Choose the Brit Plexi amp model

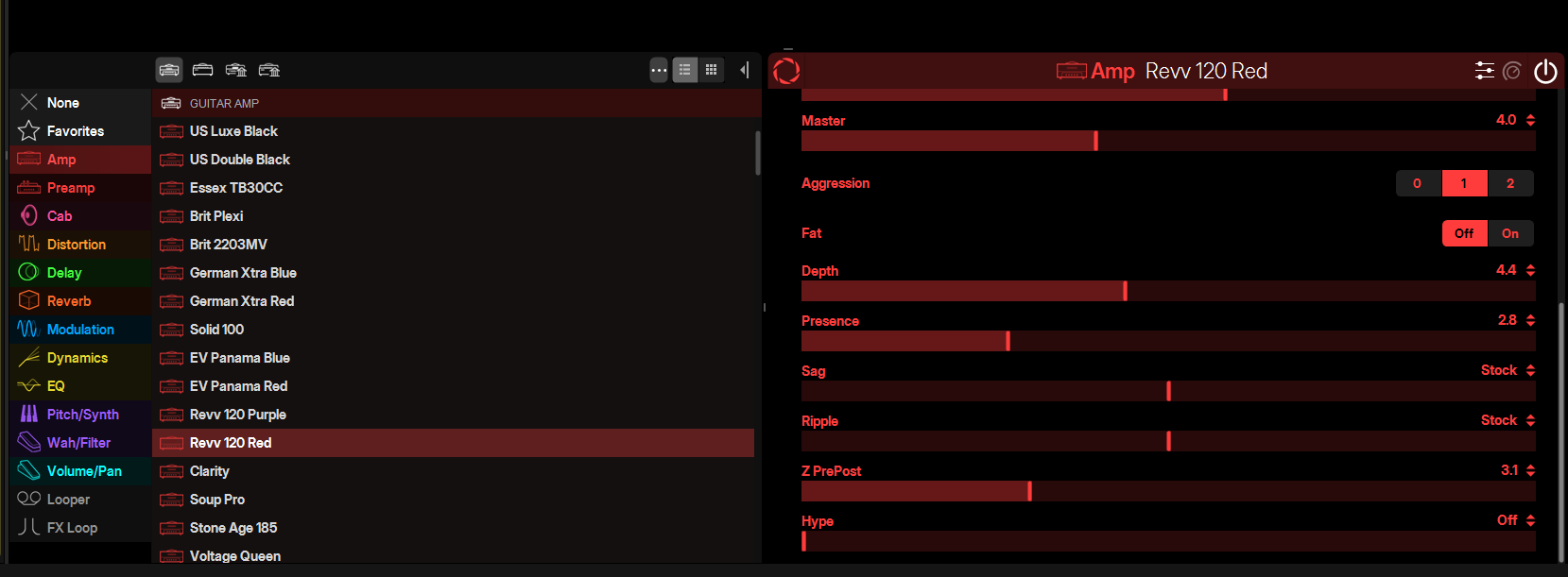pos(216,216)
